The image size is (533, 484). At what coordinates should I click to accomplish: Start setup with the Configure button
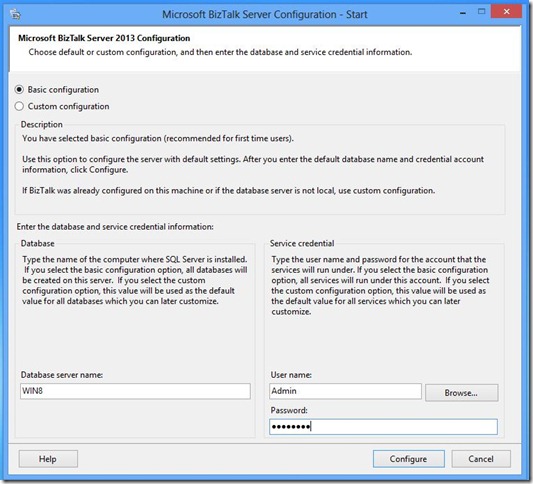(409, 459)
